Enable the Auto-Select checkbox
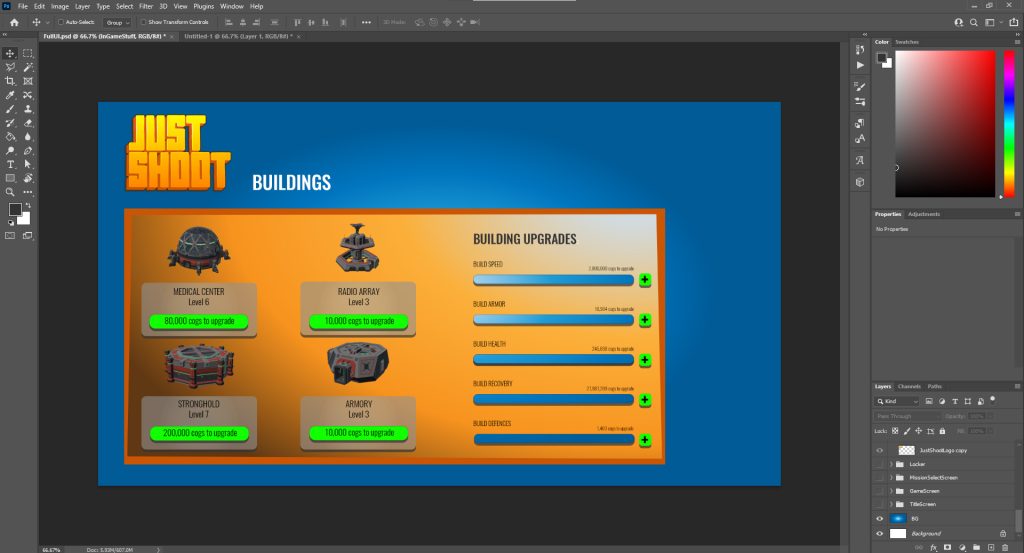The image size is (1024, 553). 60,21
